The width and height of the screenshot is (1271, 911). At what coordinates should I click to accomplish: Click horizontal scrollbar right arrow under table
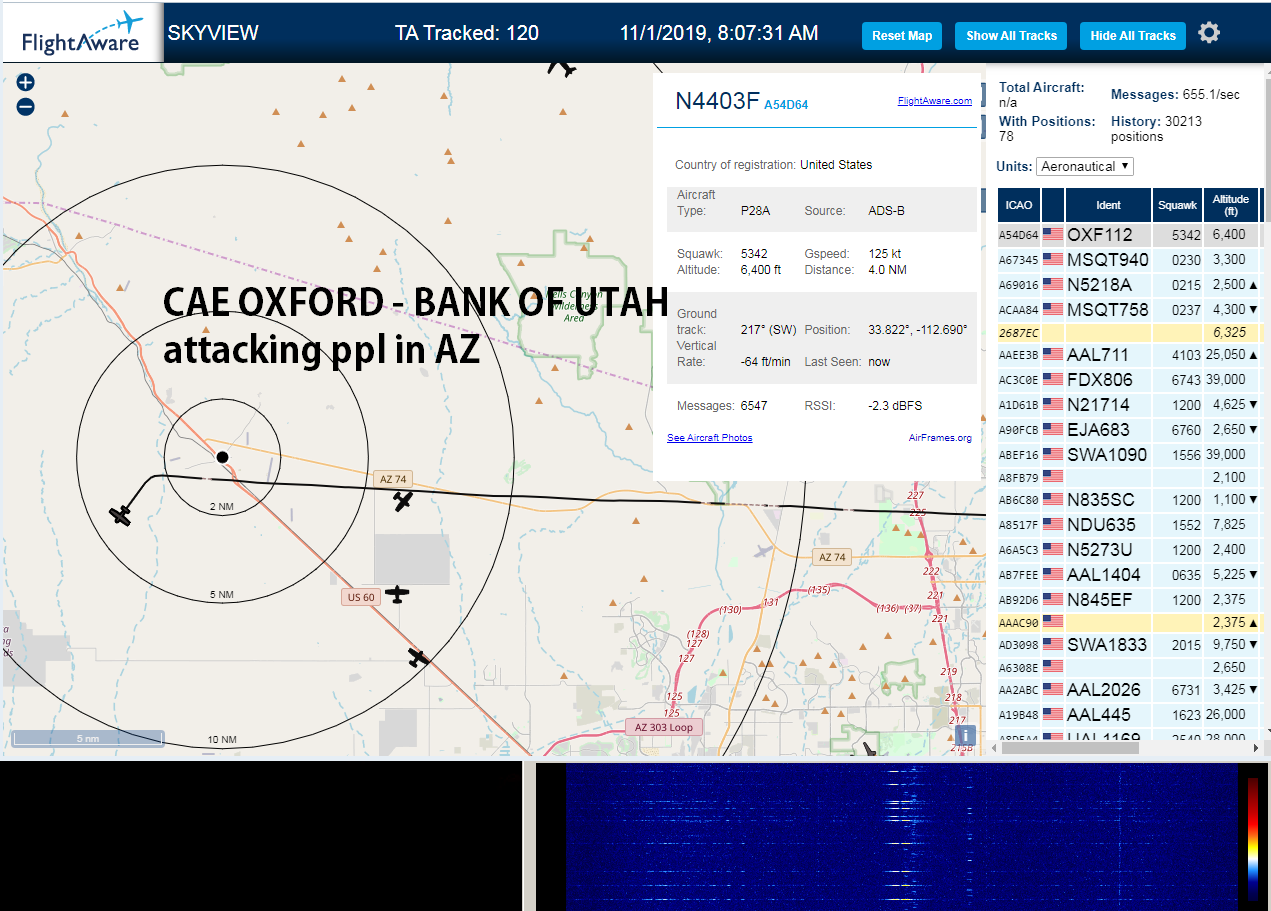coord(1256,747)
